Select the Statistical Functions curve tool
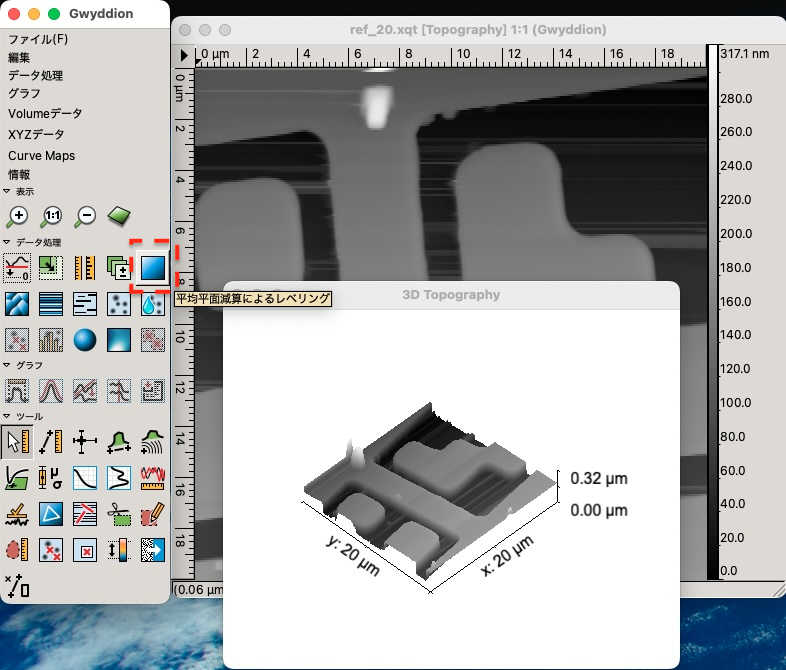The width and height of the screenshot is (786, 670). (x=85, y=478)
